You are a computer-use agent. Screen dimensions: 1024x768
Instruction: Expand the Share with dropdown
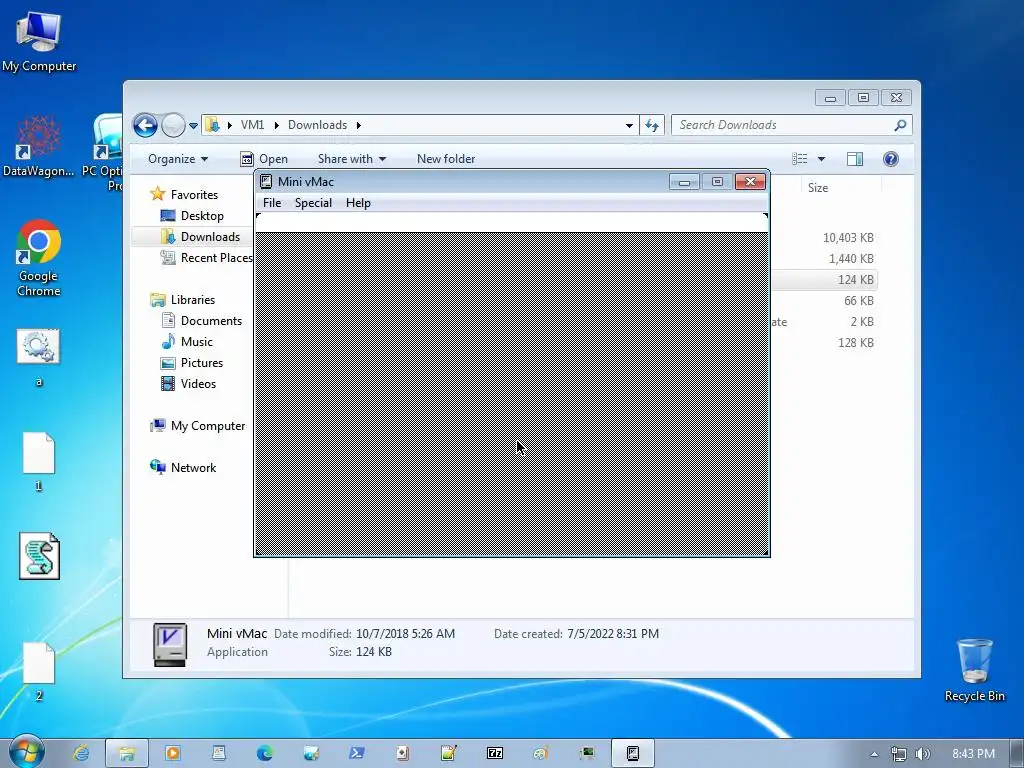pyautogui.click(x=351, y=159)
